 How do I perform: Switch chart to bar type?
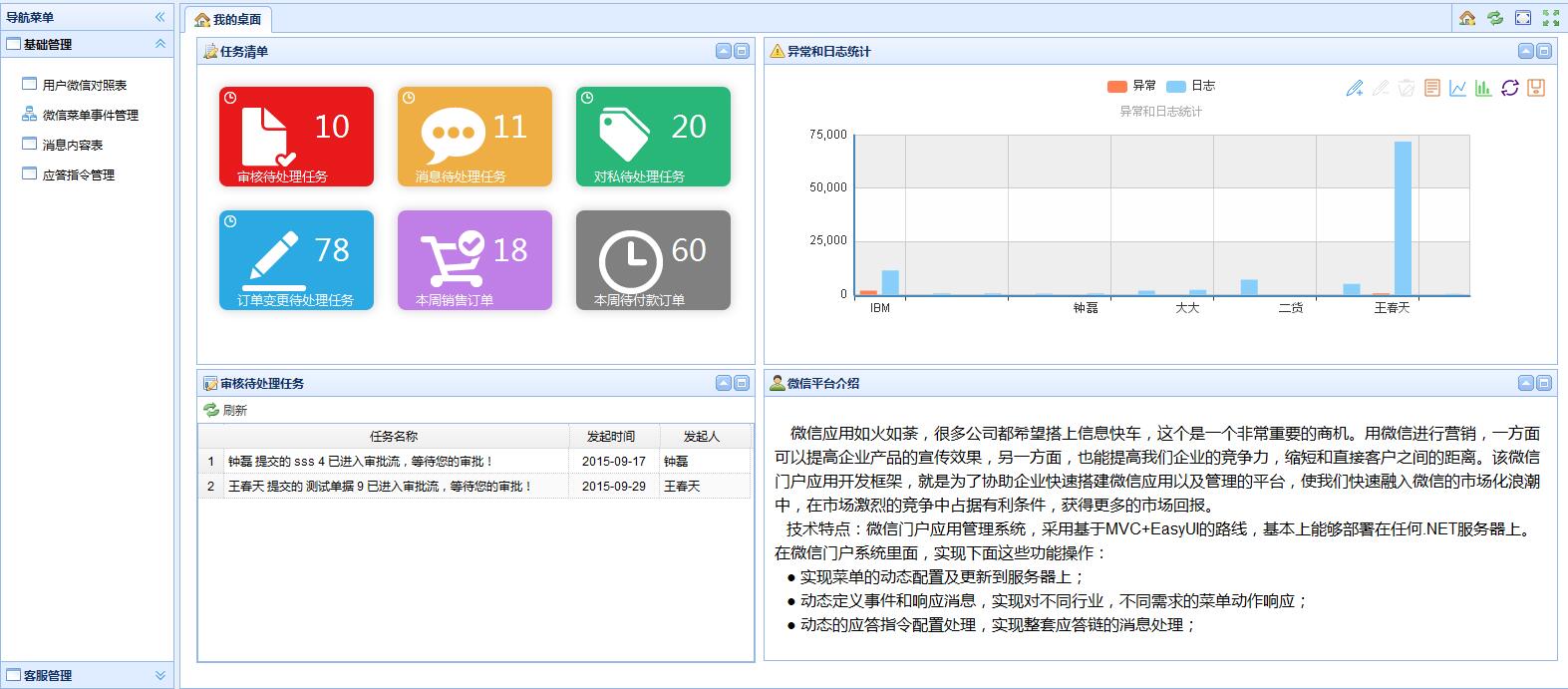click(x=1484, y=88)
